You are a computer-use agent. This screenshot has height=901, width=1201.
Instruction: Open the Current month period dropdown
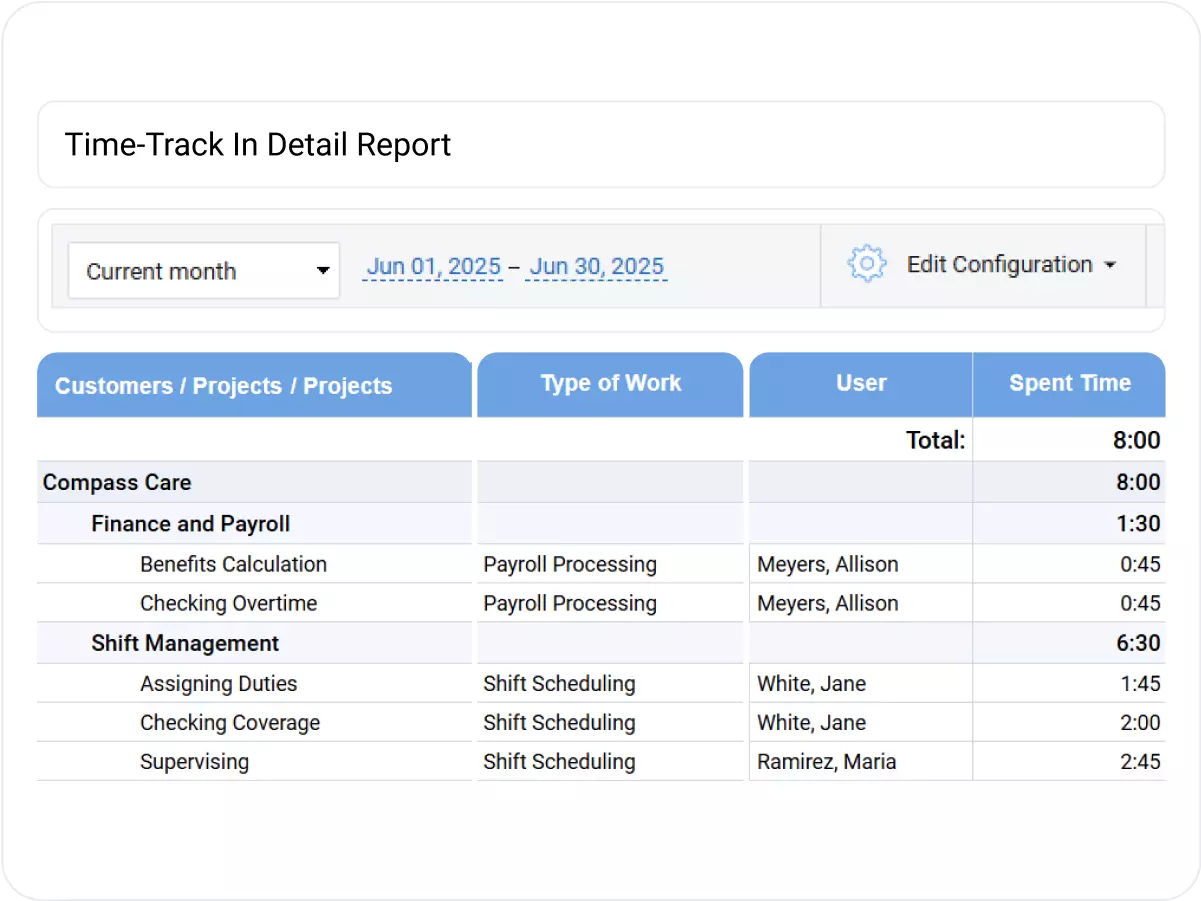pyautogui.click(x=322, y=270)
